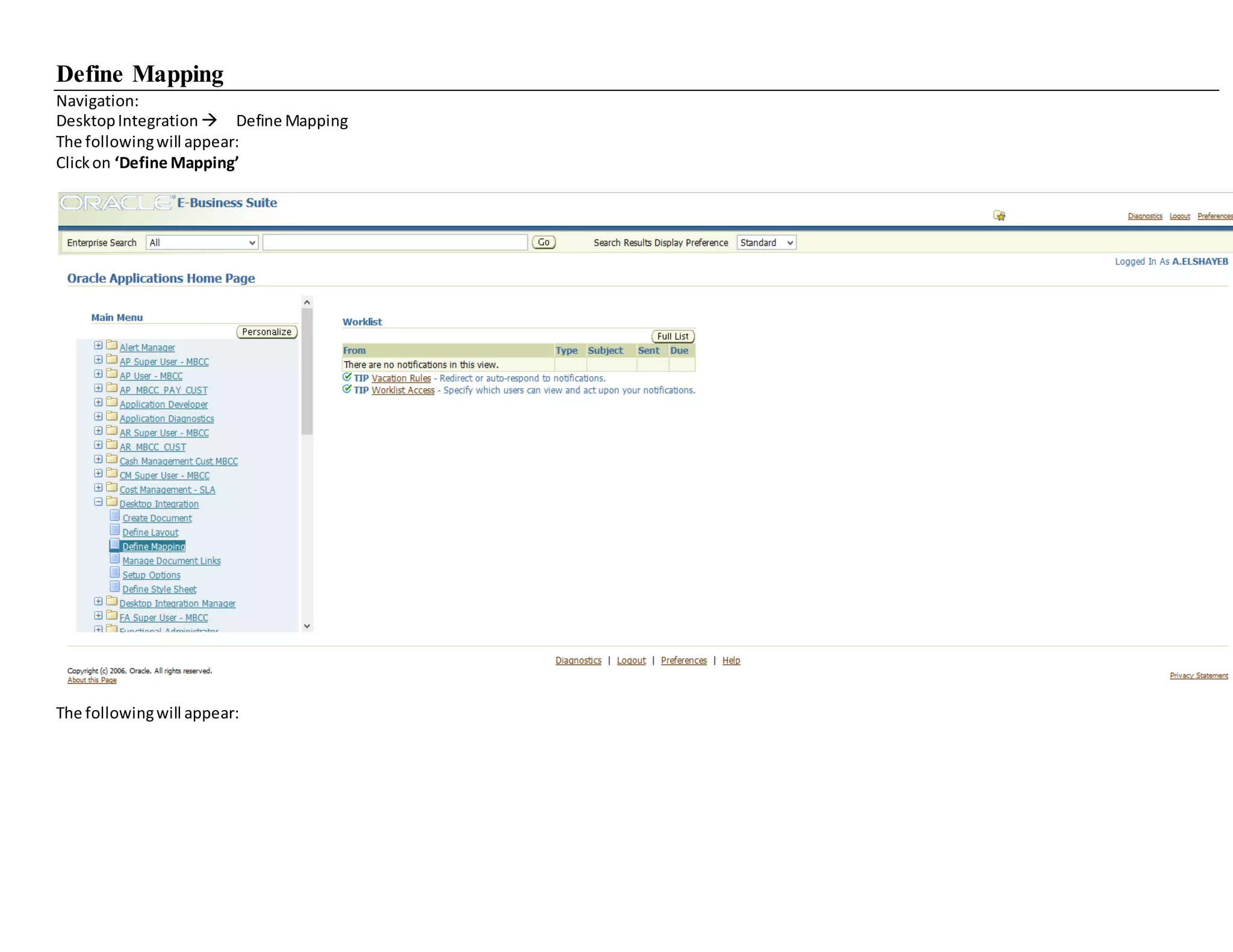The width and height of the screenshot is (1233, 952).
Task: Open the Define Mapping link
Action: [x=154, y=546]
